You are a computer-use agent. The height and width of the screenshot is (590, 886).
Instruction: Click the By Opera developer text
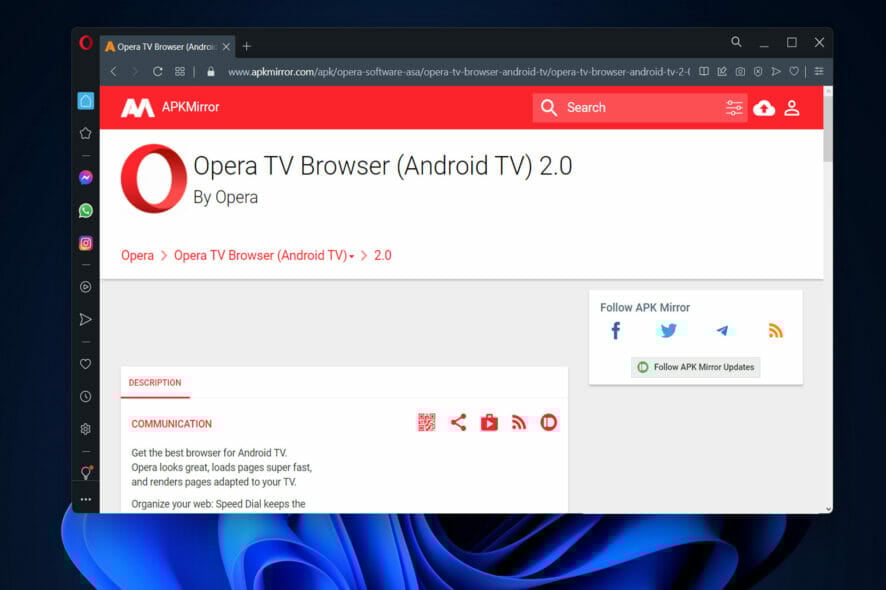(225, 197)
